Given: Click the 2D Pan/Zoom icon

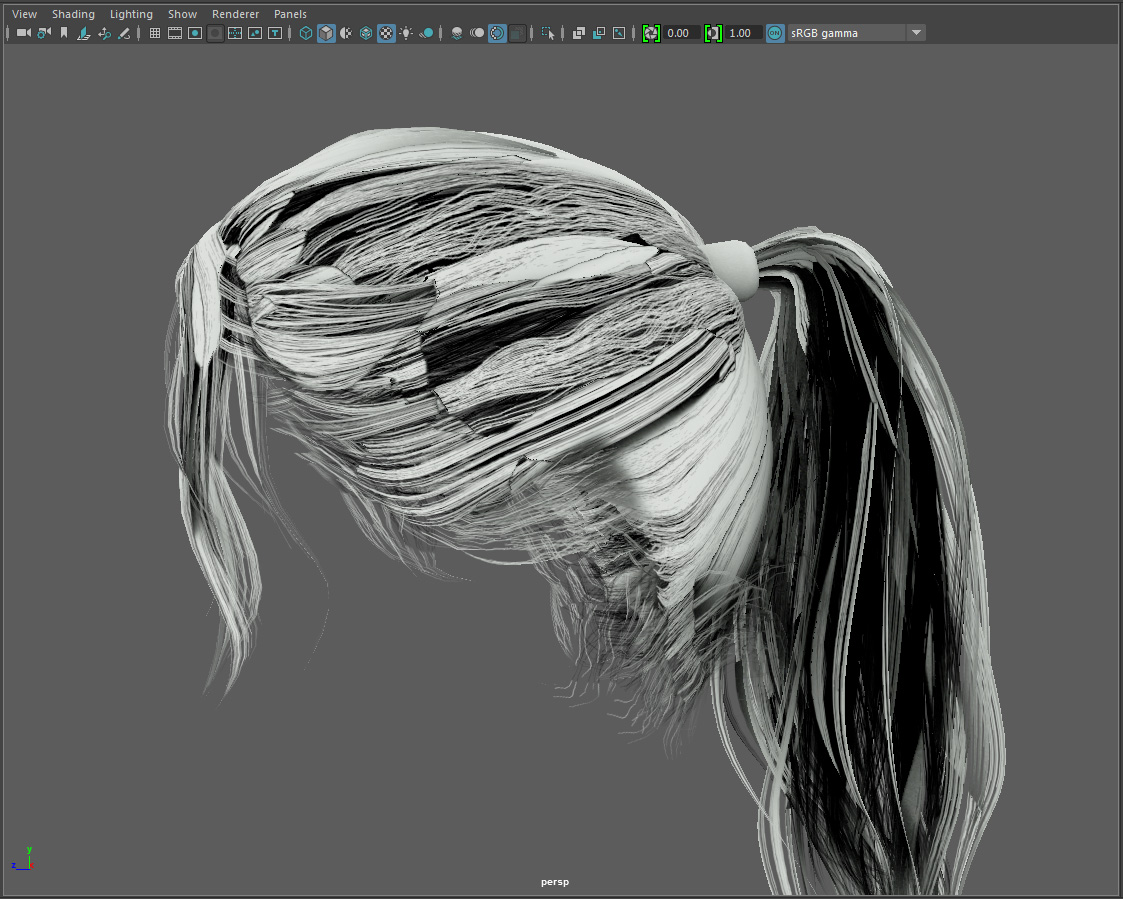Looking at the screenshot, I should [104, 33].
